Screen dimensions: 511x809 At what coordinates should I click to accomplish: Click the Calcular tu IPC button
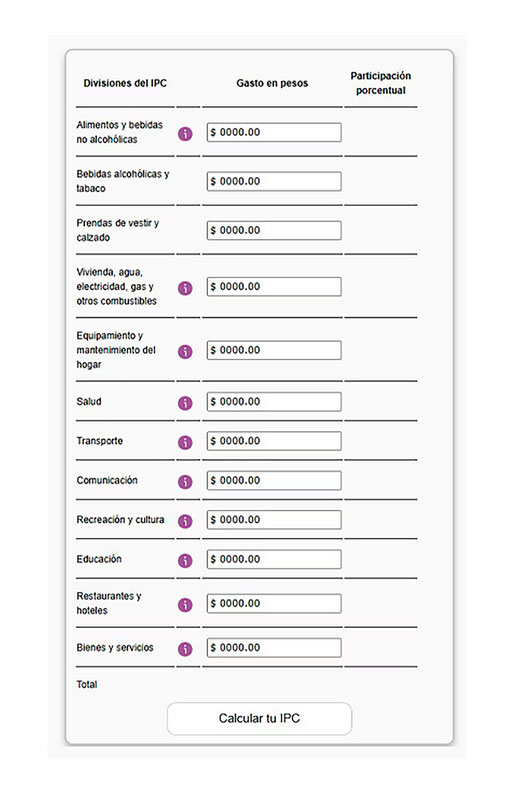pos(259,718)
